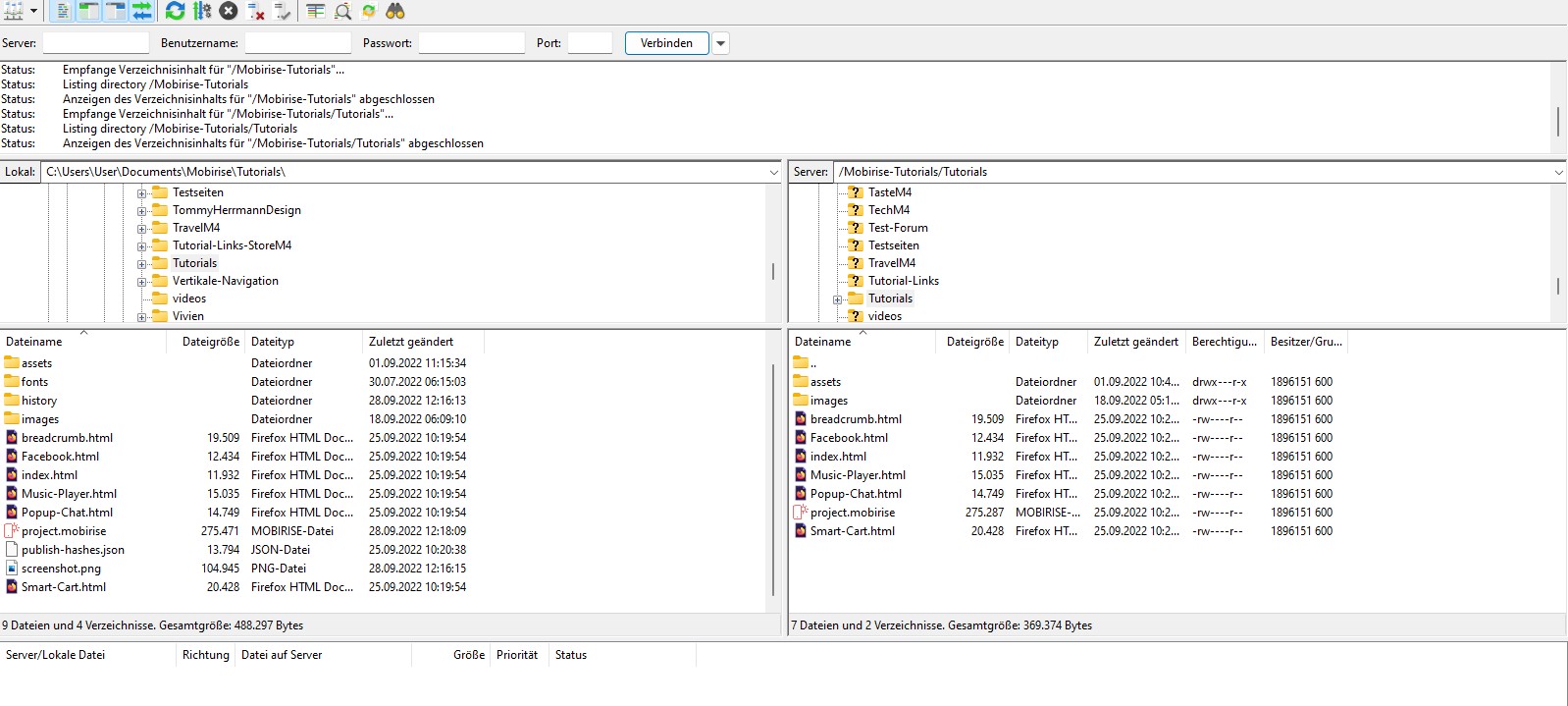Click the Verbinden button
The width and height of the screenshot is (1568, 706).
click(666, 43)
